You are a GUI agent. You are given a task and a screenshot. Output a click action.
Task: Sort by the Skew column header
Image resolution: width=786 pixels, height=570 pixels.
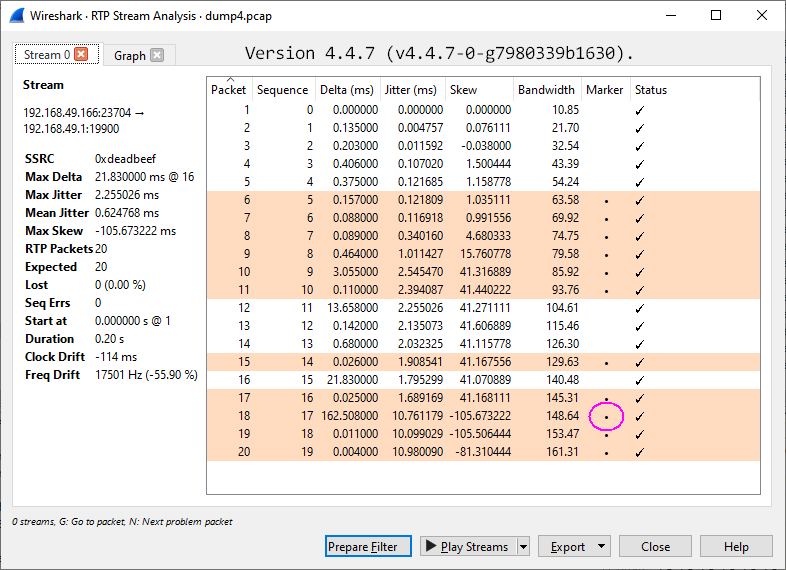point(480,90)
